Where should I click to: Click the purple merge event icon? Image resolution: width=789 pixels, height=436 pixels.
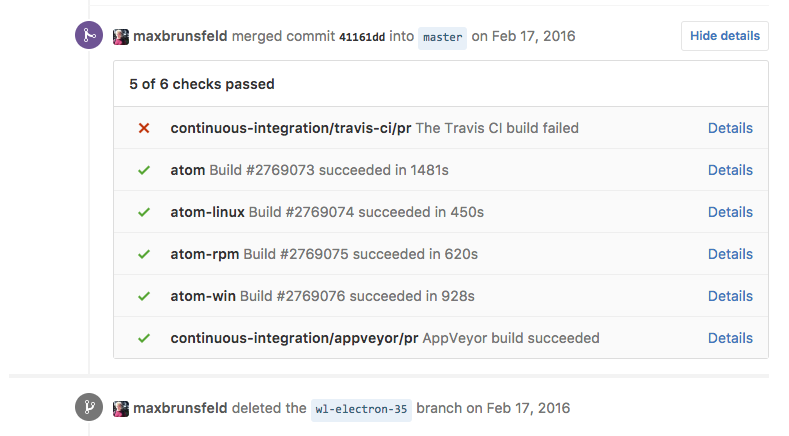90,36
